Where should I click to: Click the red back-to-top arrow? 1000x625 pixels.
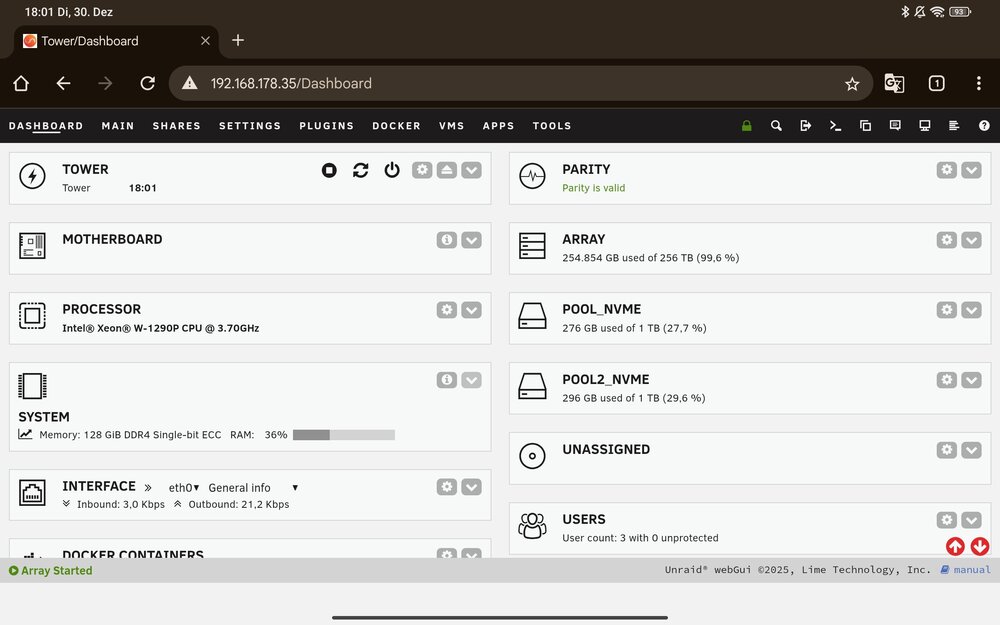pos(955,547)
